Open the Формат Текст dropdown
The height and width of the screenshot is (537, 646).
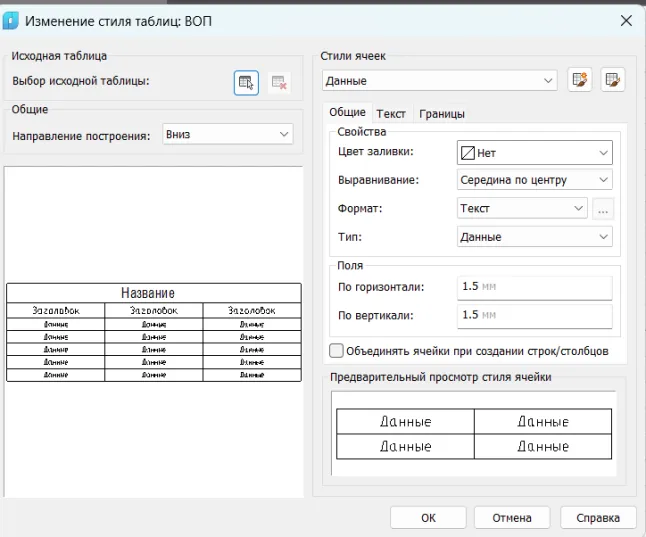[x=521, y=209]
